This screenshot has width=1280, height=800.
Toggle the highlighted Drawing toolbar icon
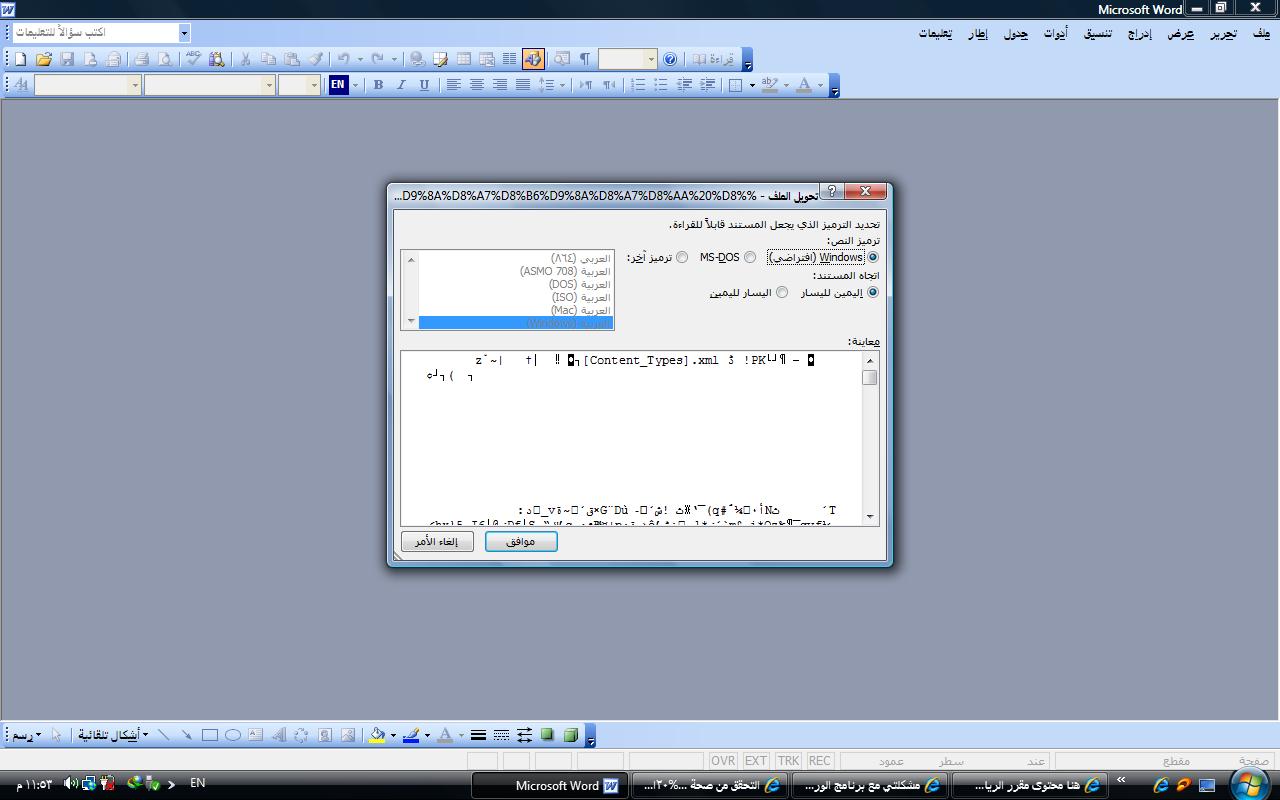[x=532, y=59]
